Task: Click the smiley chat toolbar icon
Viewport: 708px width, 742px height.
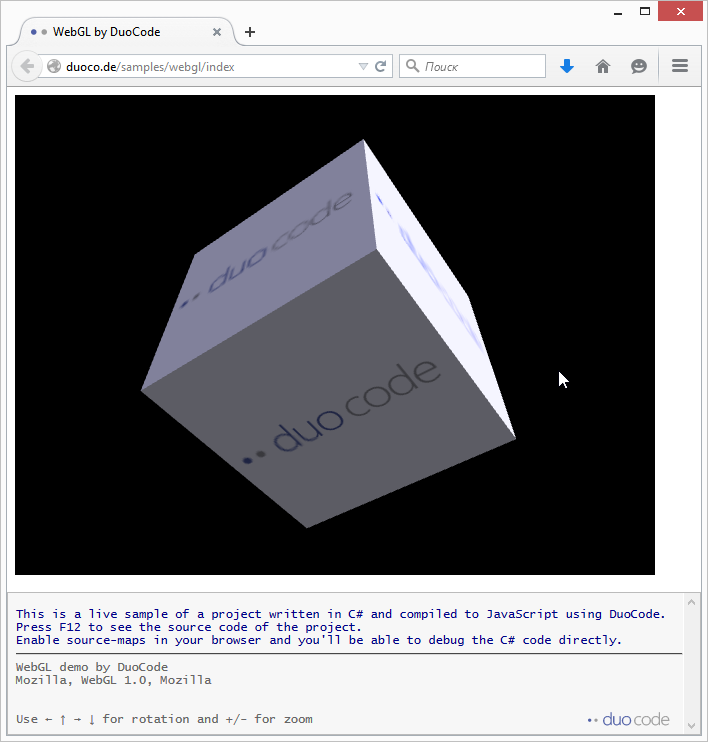Action: (x=639, y=66)
